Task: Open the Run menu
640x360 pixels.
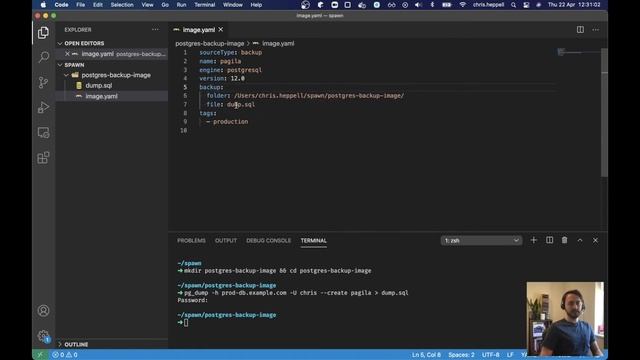Action: point(181,5)
